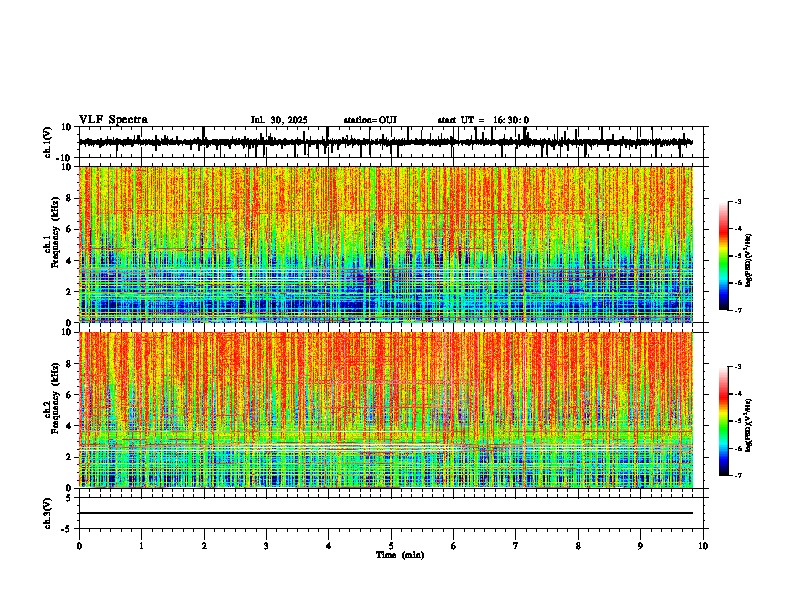Click the "5" tick on ch.3 voltage axis
This screenshot has height=612, width=792.
[69, 497]
